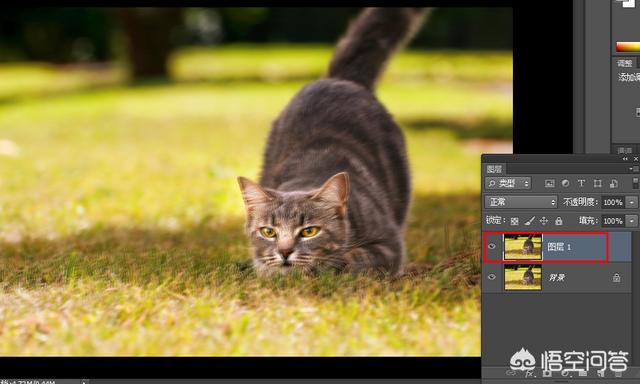Open the 正常 blend mode dropdown

520,202
